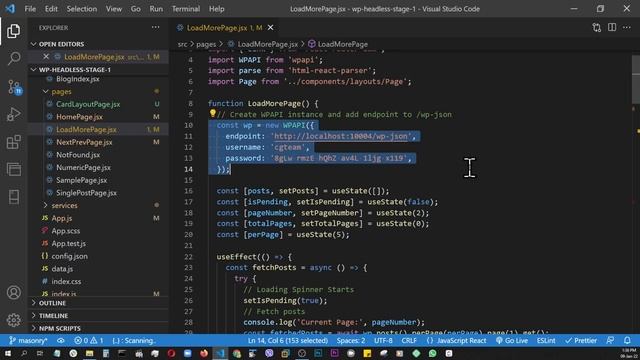The height and width of the screenshot is (360, 640).
Task: Click the CRLF end of line selector
Action: click(x=409, y=340)
